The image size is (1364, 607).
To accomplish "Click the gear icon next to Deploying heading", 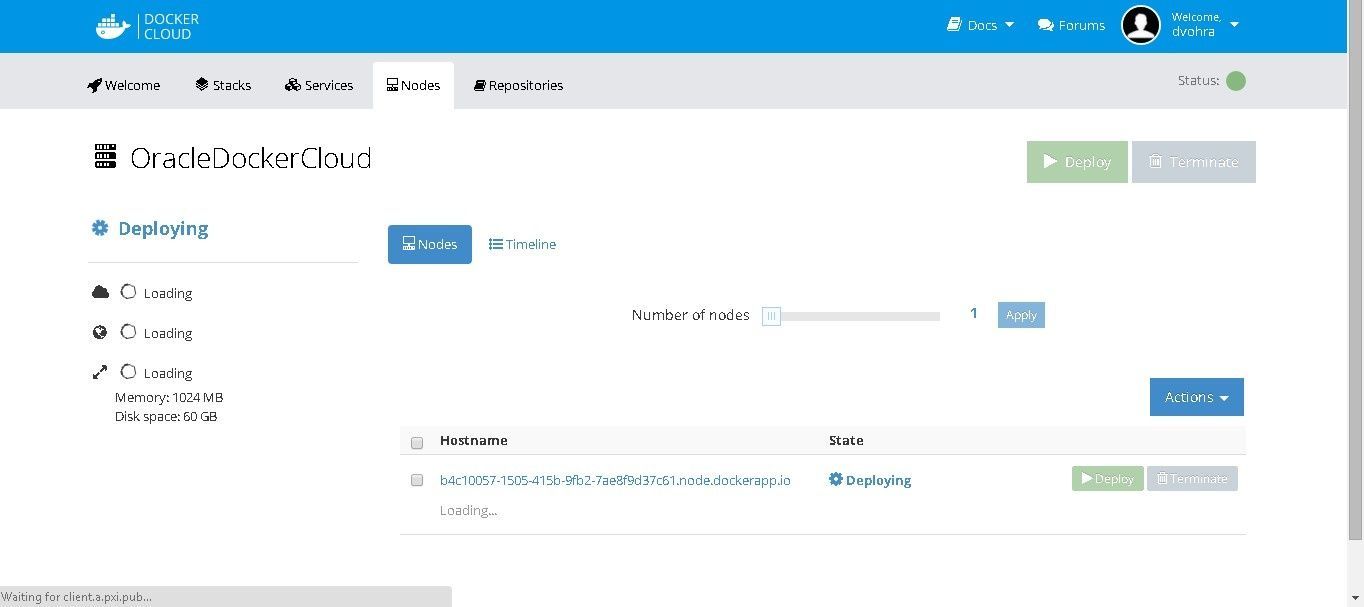I will coord(100,228).
